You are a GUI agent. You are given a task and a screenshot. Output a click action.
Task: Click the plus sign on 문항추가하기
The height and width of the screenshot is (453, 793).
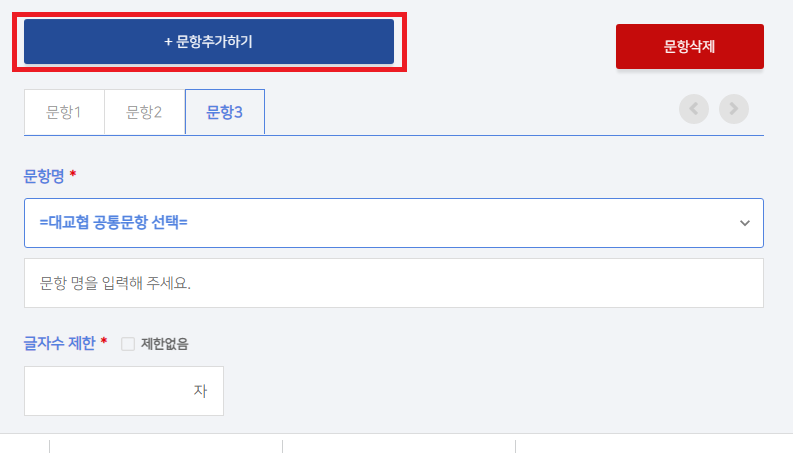tap(168, 42)
